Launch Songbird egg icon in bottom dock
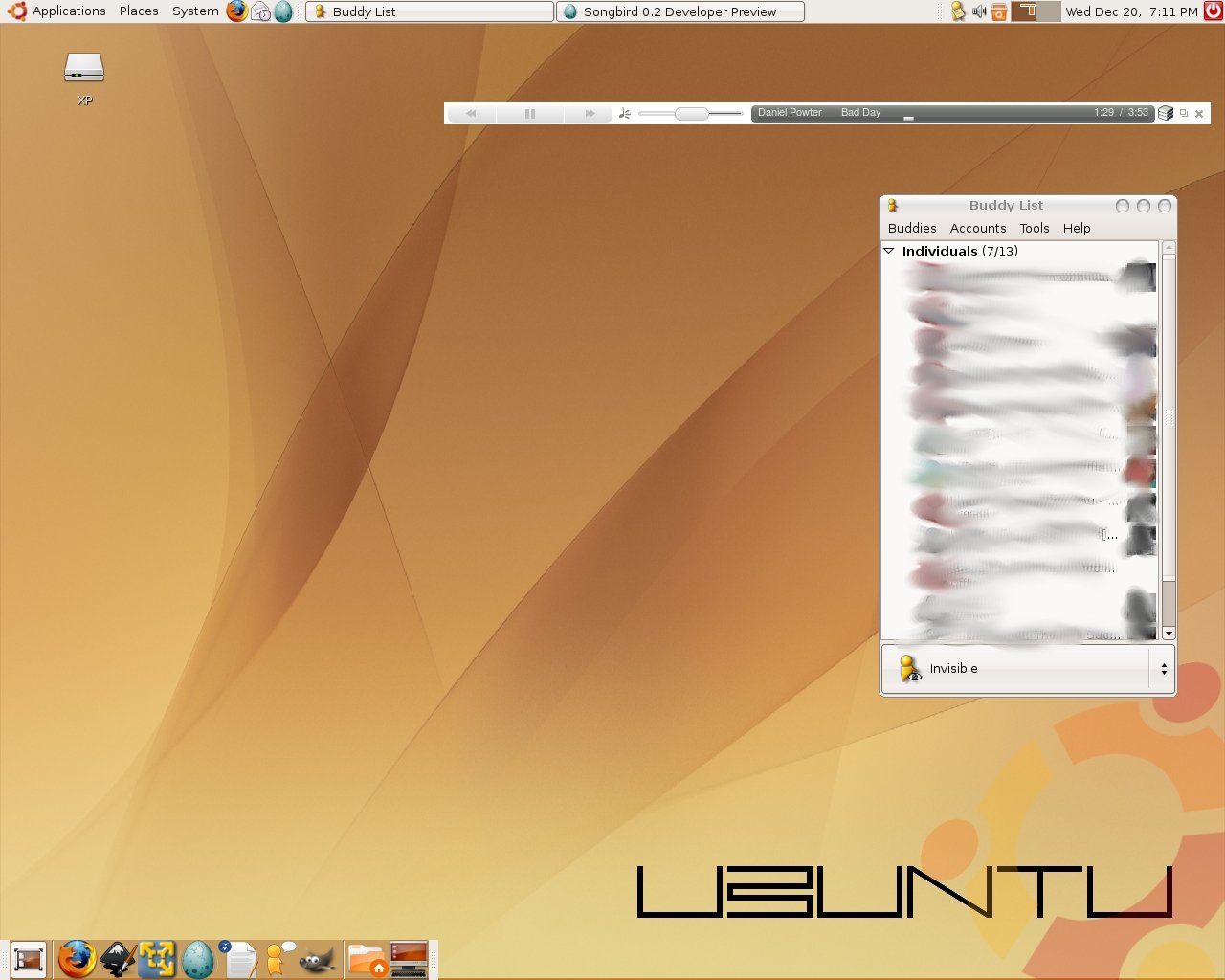Image resolution: width=1225 pixels, height=980 pixels. [198, 959]
